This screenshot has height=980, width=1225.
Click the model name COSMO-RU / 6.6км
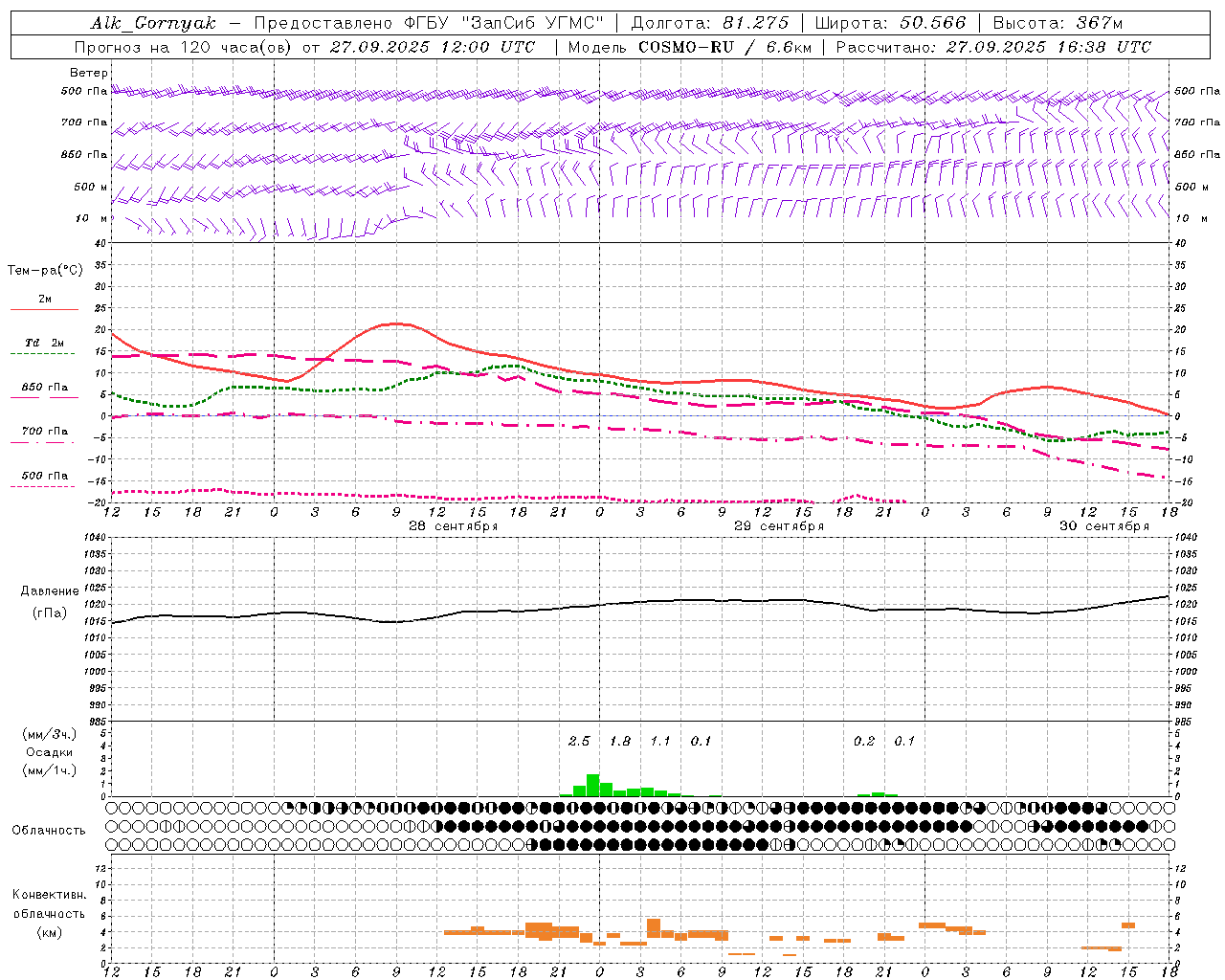724,47
